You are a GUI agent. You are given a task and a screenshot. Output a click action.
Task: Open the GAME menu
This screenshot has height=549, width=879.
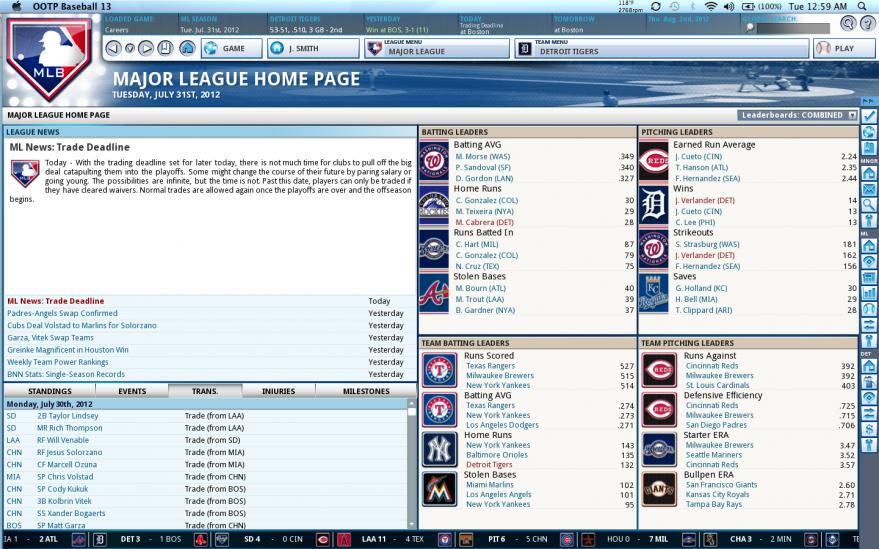232,48
